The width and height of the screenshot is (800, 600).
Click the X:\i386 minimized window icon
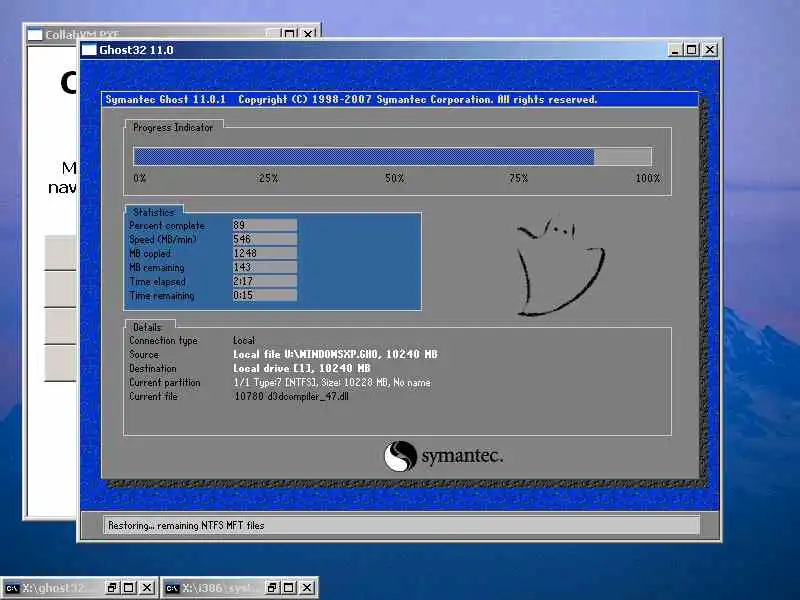(x=172, y=588)
